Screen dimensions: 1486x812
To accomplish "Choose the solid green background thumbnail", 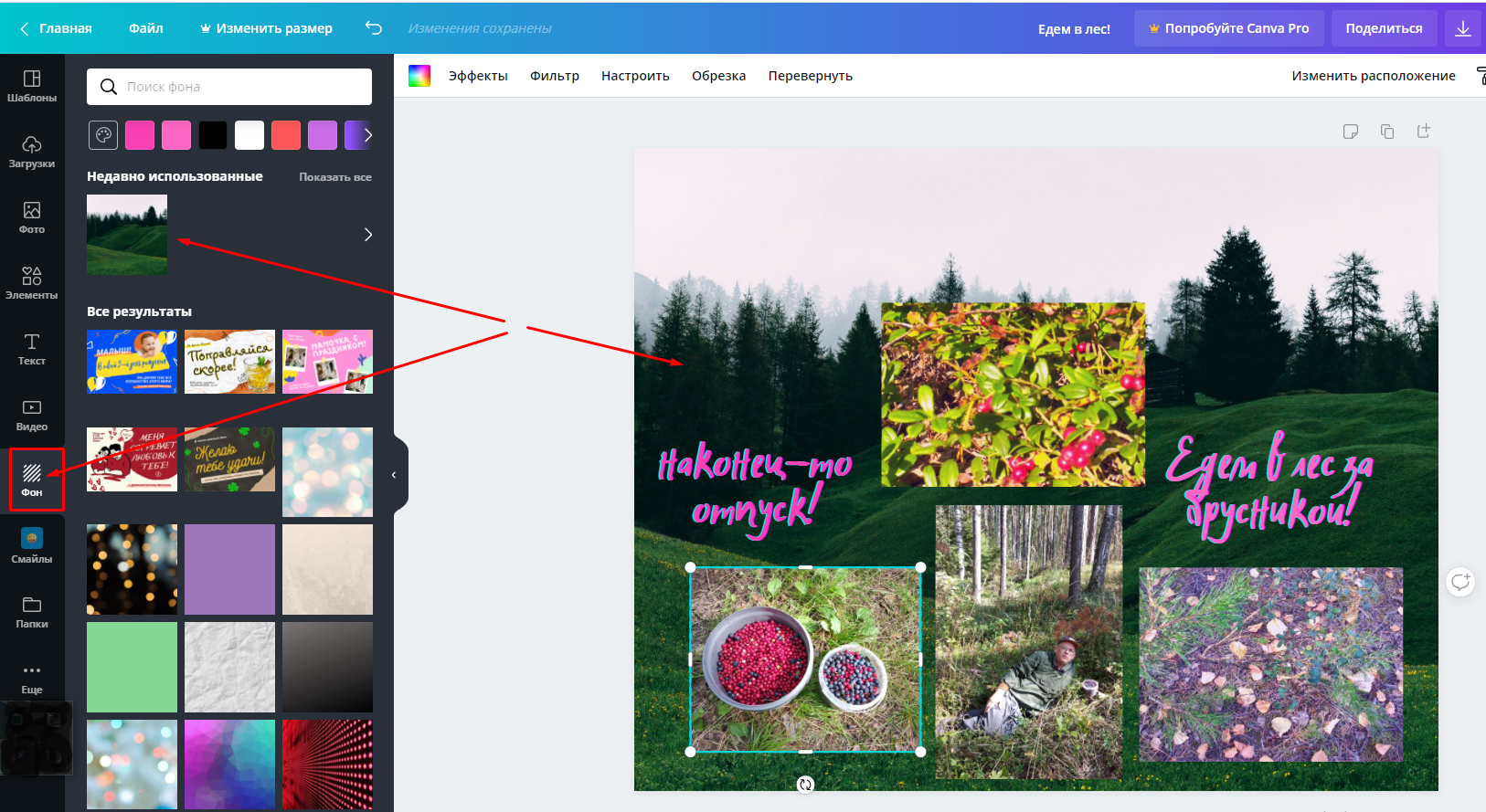I will pos(132,667).
